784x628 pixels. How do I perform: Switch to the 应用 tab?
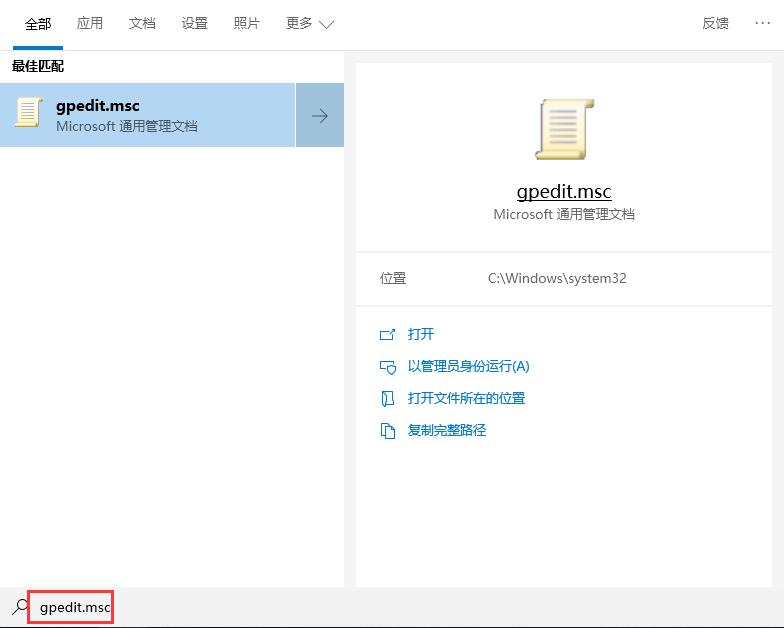click(x=90, y=24)
